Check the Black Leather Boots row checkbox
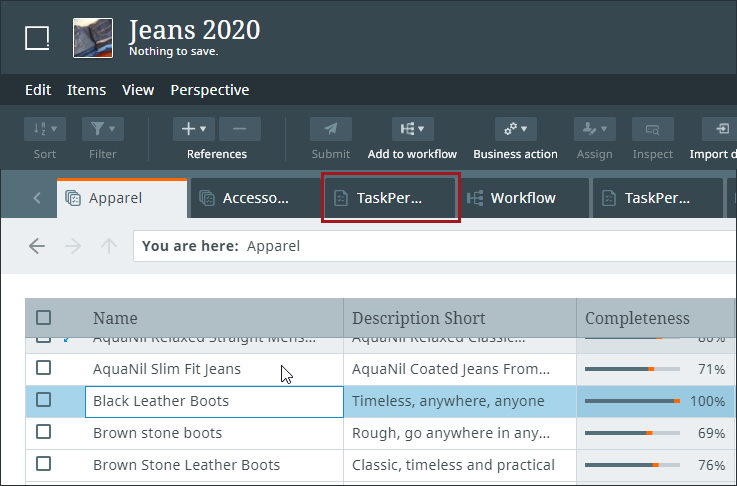Image resolution: width=737 pixels, height=486 pixels. pyautogui.click(x=44, y=400)
